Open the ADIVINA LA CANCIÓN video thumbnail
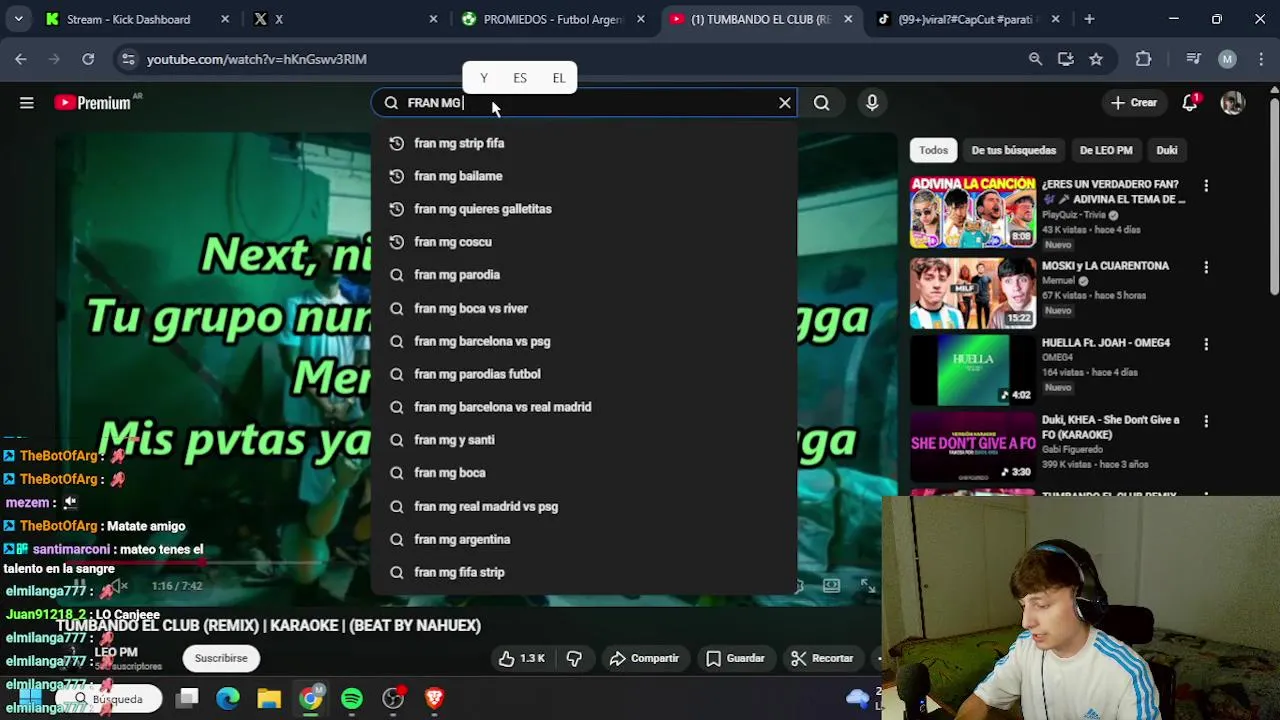Image resolution: width=1280 pixels, height=720 pixels. click(x=973, y=212)
